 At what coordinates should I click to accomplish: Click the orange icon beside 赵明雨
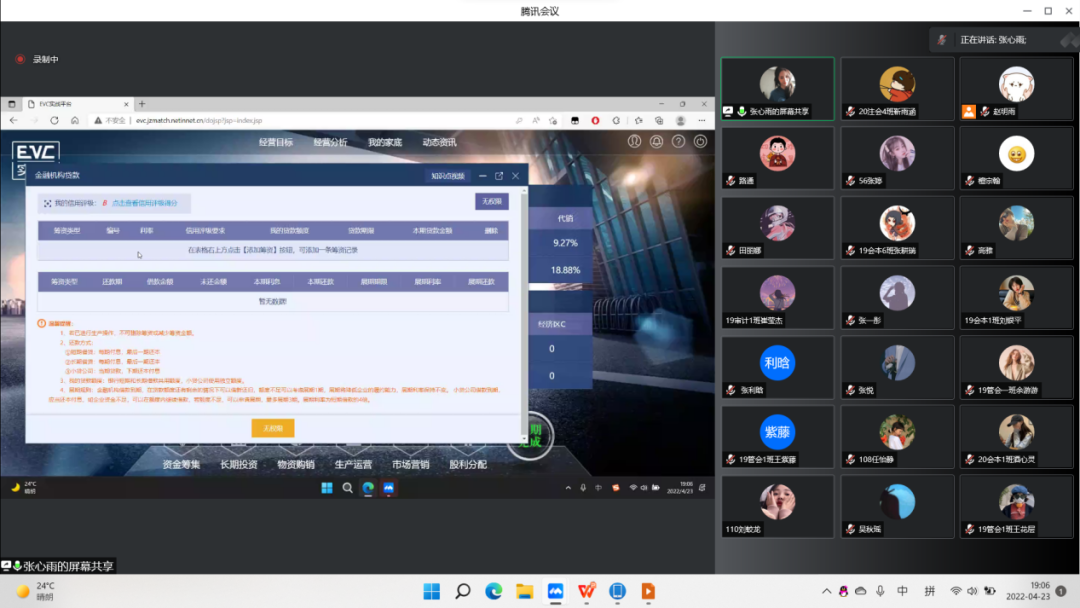pyautogui.click(x=968, y=112)
